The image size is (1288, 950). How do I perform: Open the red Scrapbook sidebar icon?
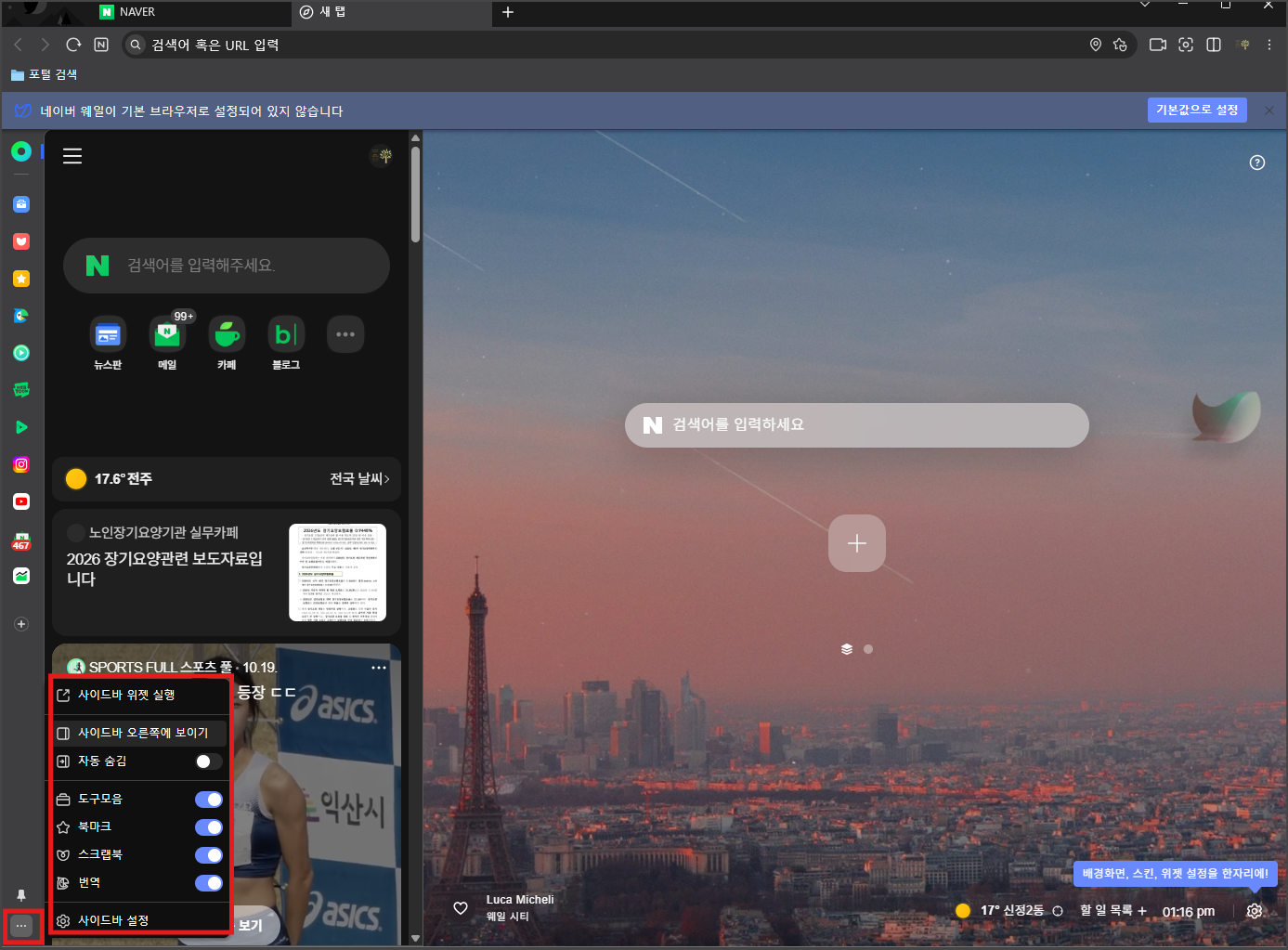tap(21, 241)
